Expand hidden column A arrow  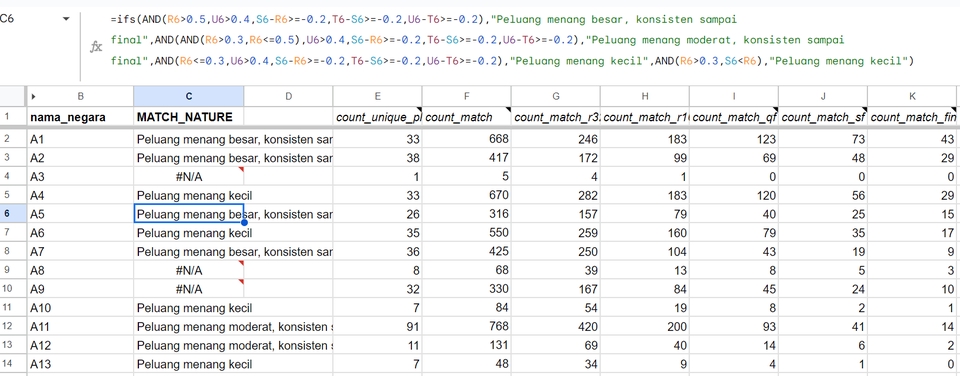[33, 96]
